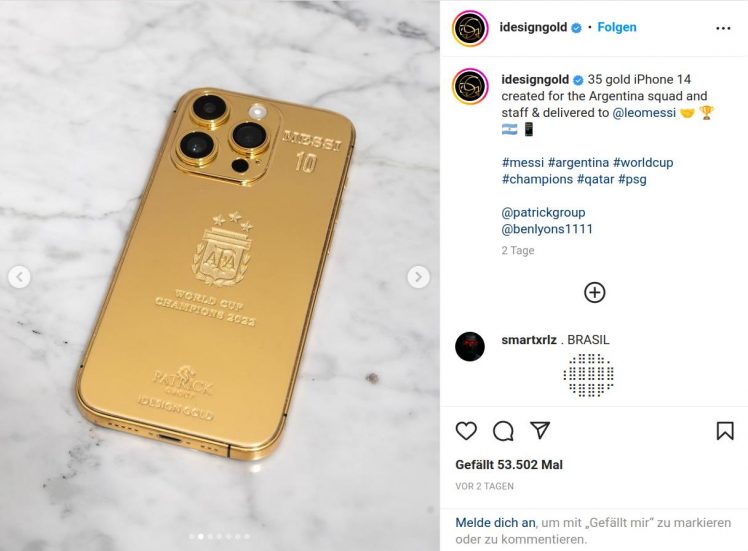The width and height of the screenshot is (748, 551).
Task: Open comments via speech bubble icon
Action: point(503,431)
